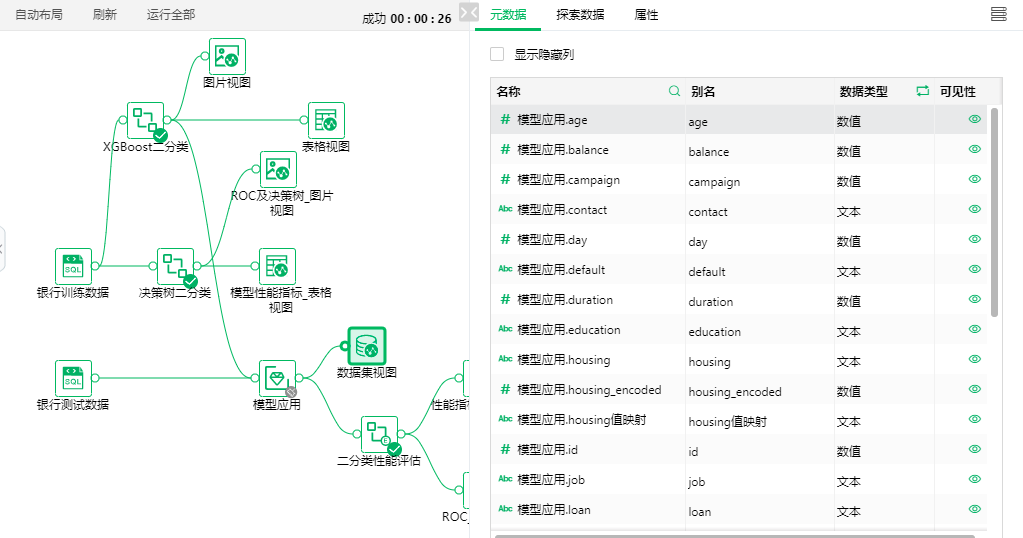
Task: Click the switch icon beside 数据类型 header
Action: click(923, 91)
